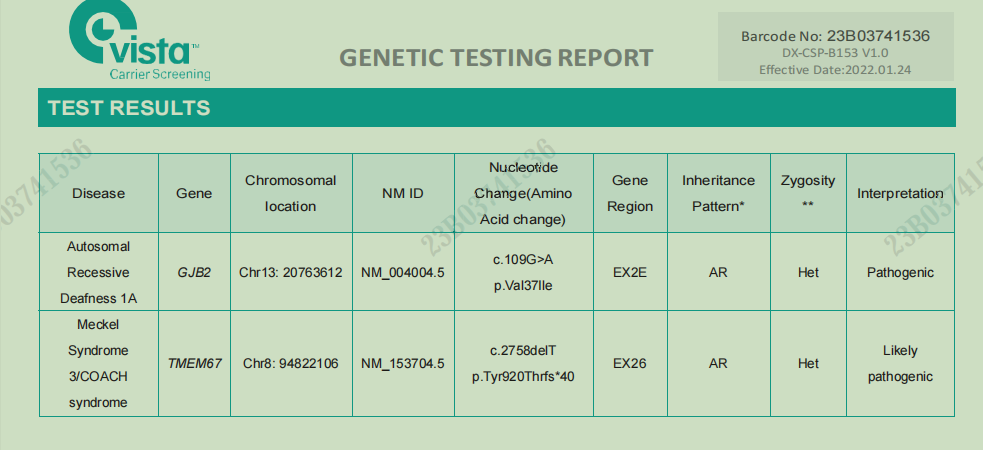
Task: Click the Interpretation column header
Action: click(x=900, y=193)
